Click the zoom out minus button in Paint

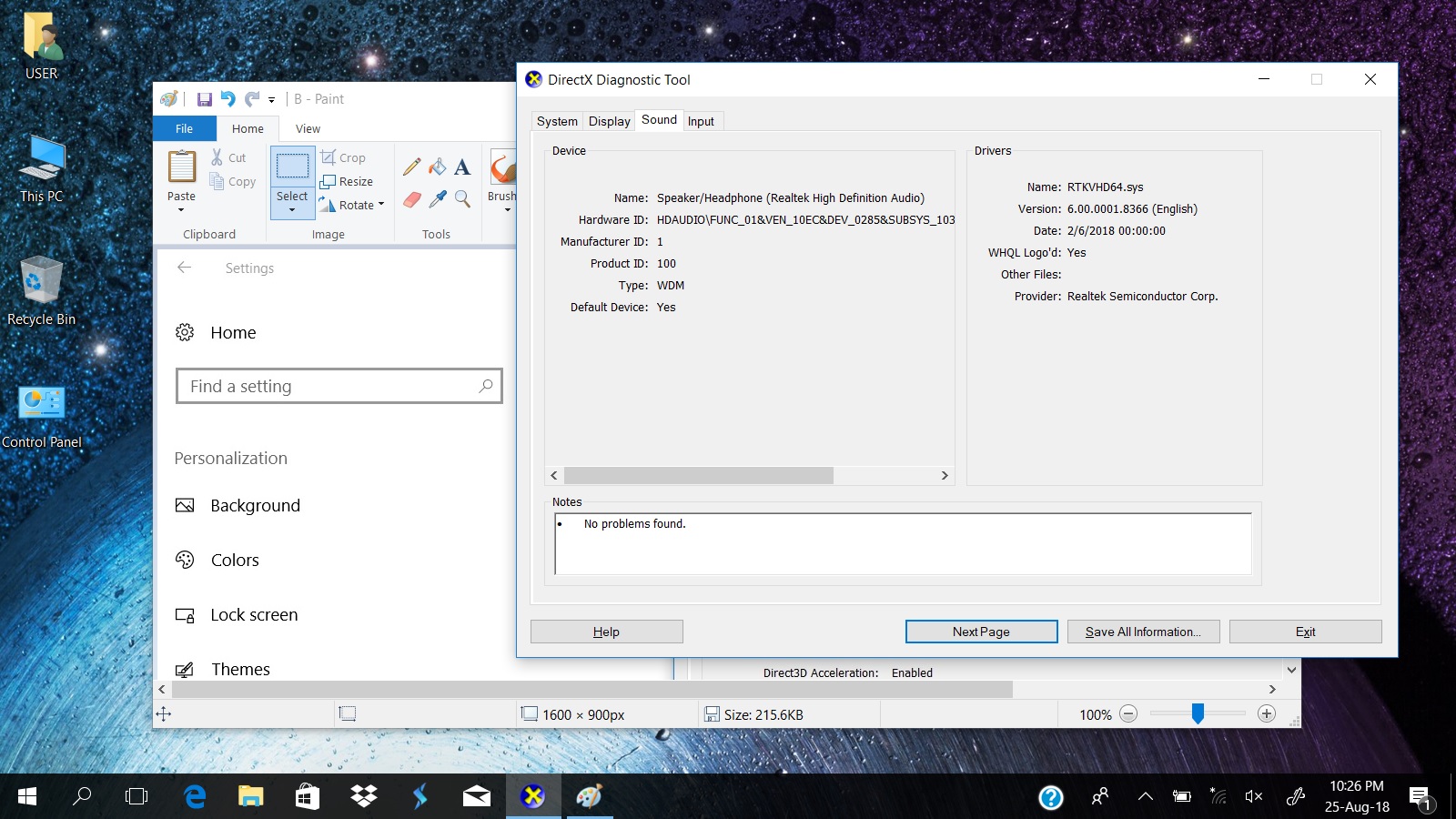pos(1128,714)
